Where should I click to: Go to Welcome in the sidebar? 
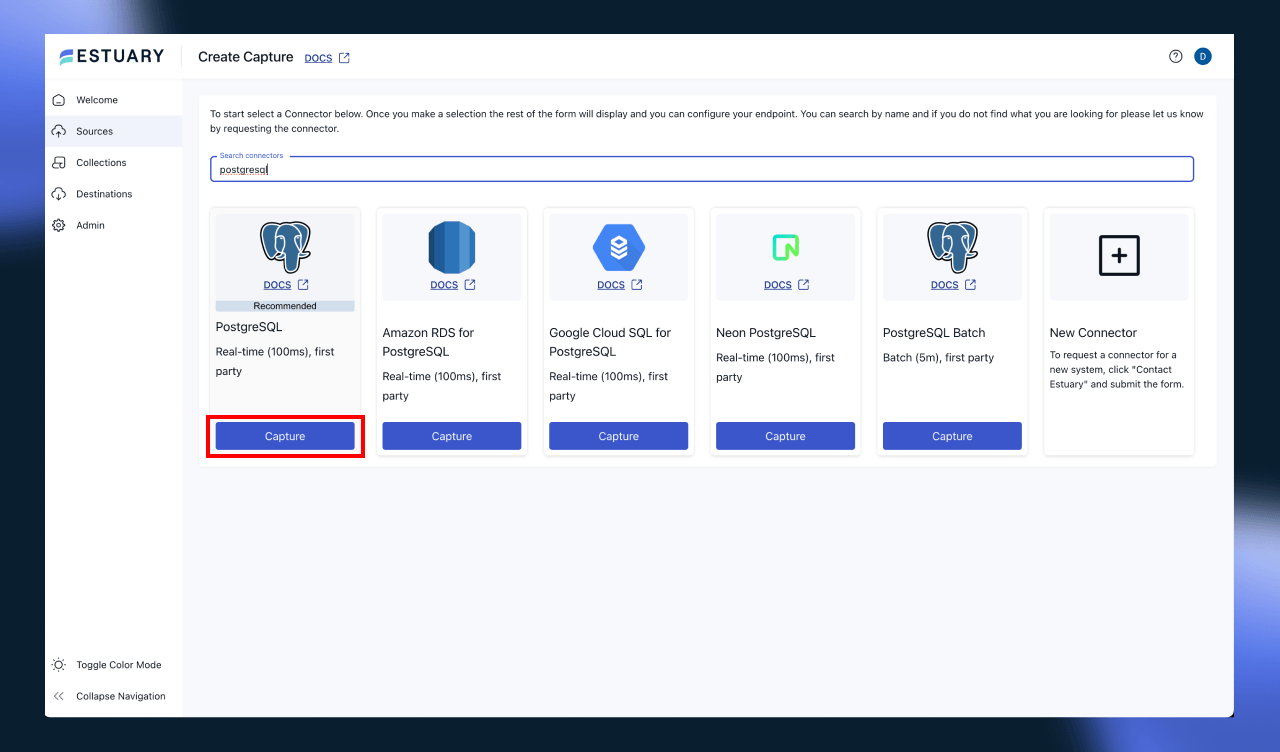[x=97, y=100]
